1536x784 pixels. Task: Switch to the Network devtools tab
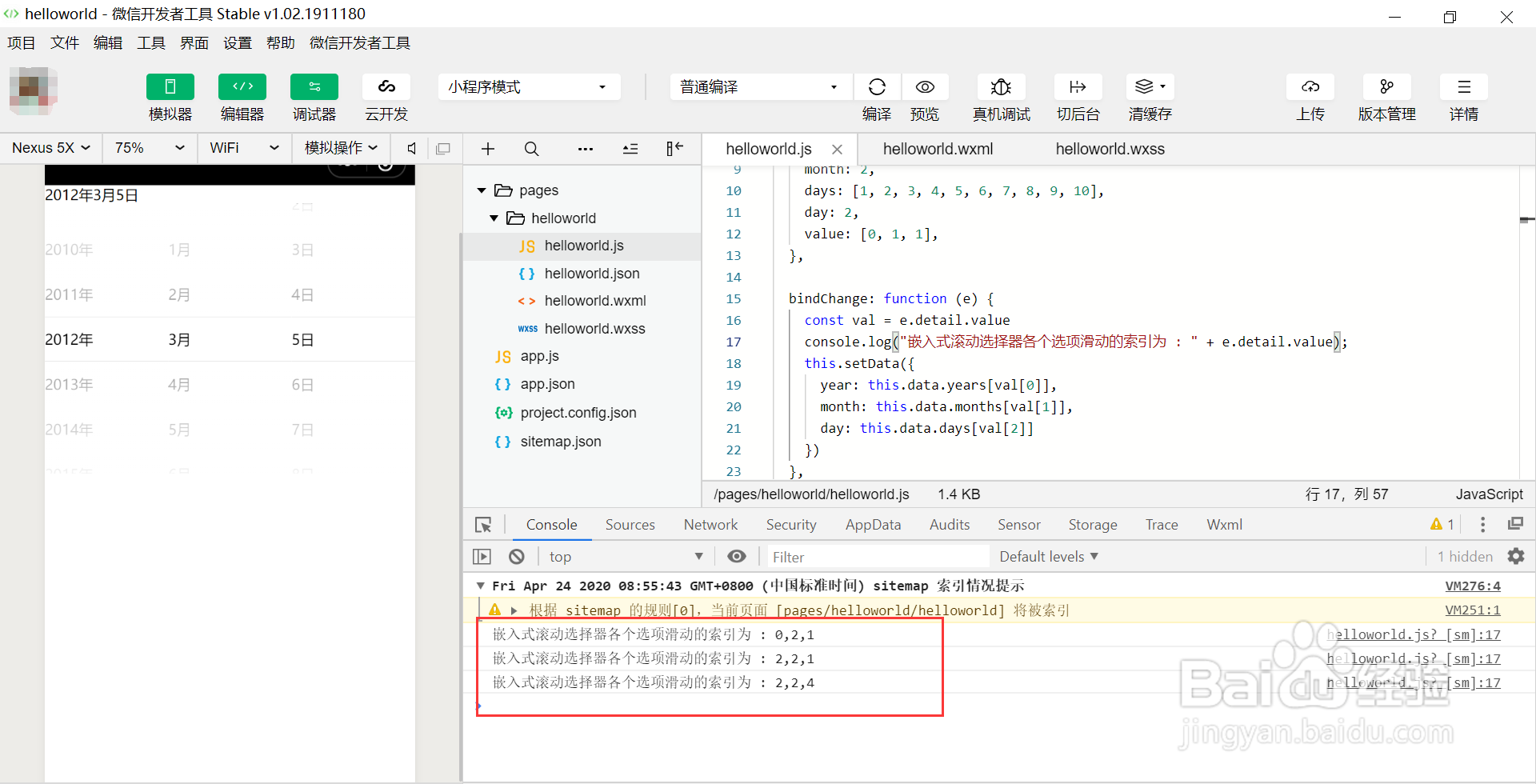[x=710, y=525]
